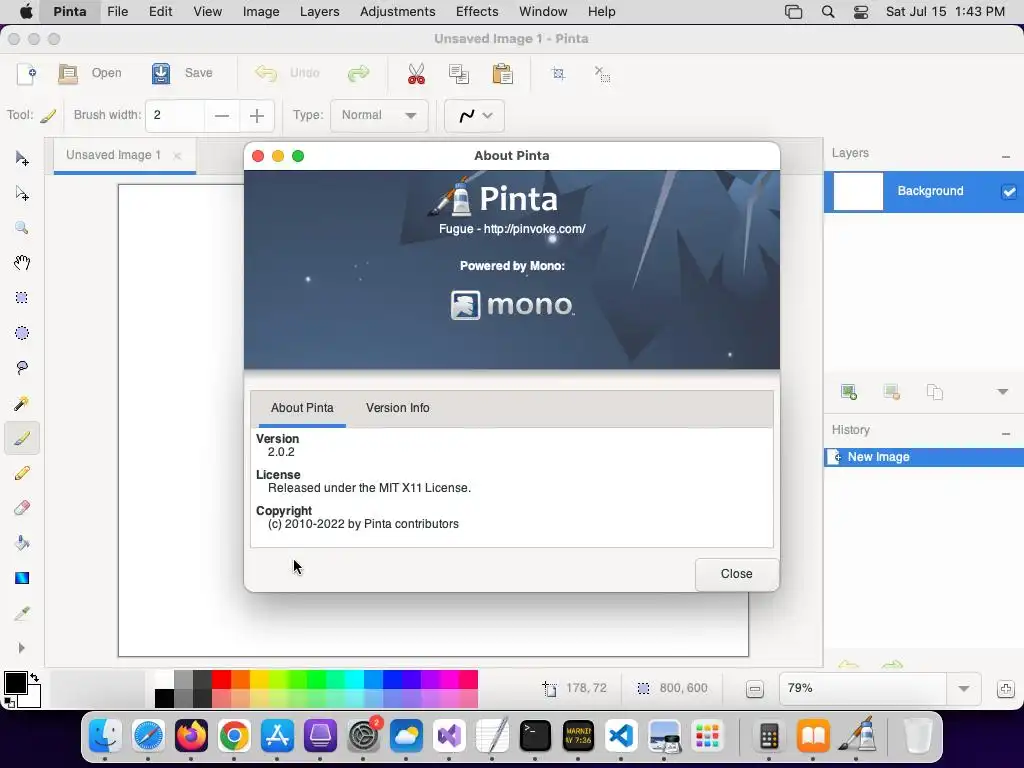The height and width of the screenshot is (768, 1024).
Task: Select the Zoom magnifier tool
Action: pos(22,228)
